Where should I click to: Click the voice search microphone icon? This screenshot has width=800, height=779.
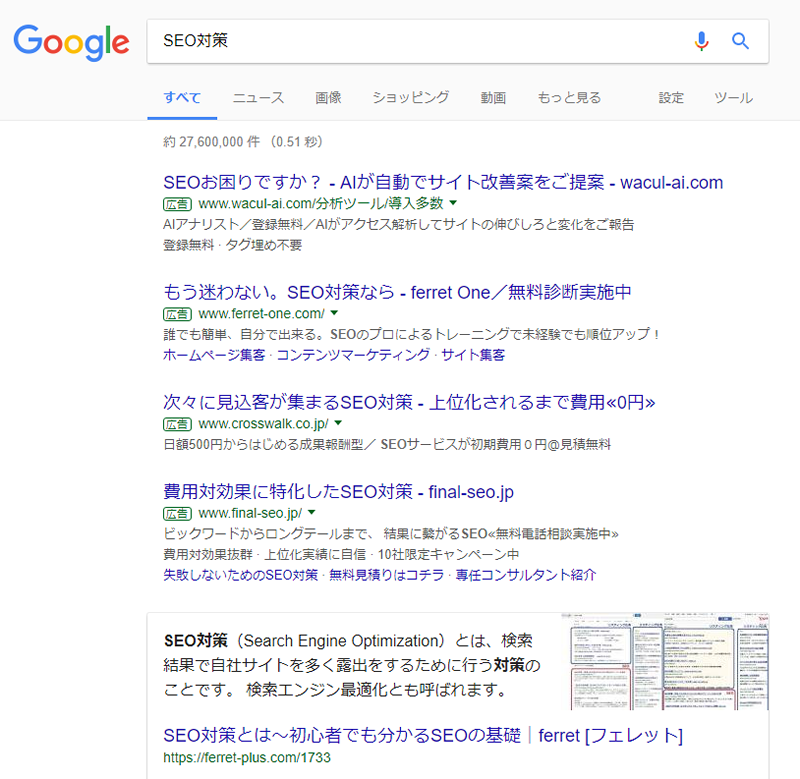pyautogui.click(x=701, y=41)
